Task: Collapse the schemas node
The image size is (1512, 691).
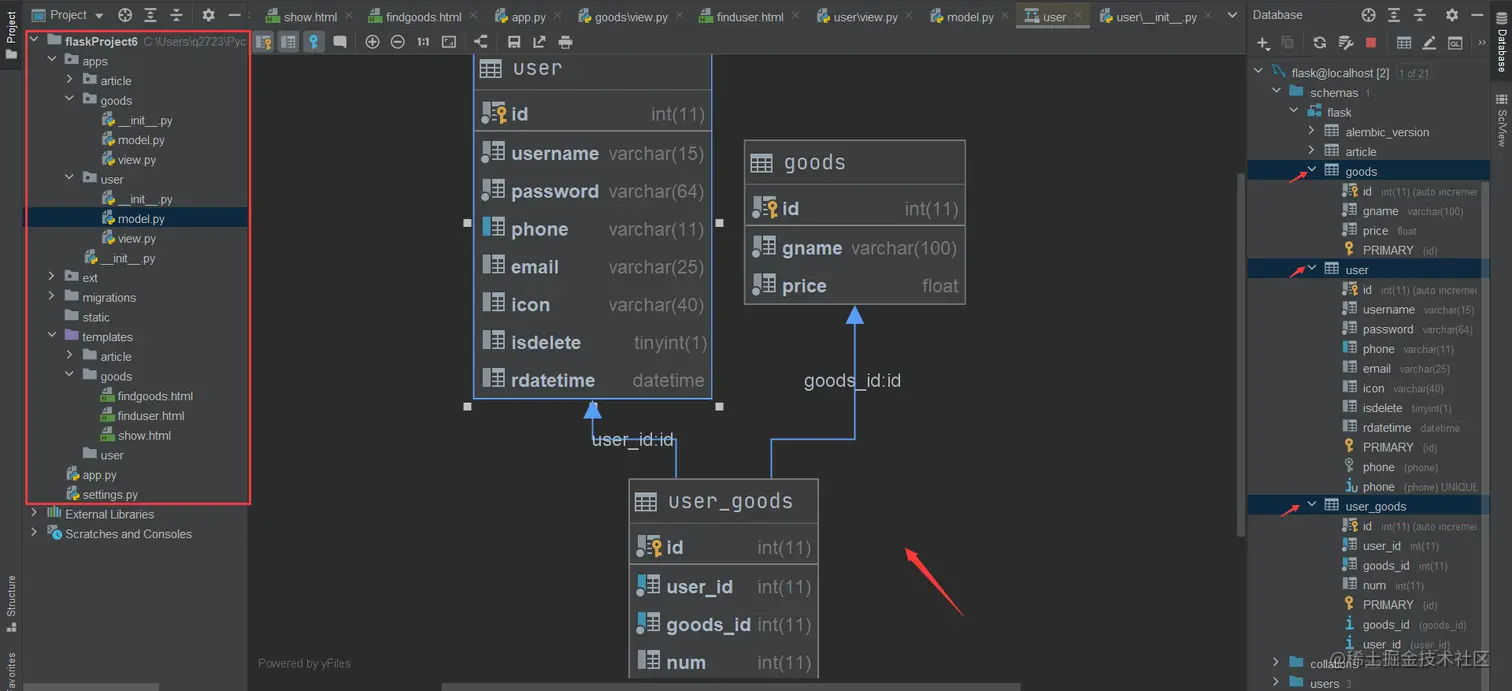Action: 1277,91
